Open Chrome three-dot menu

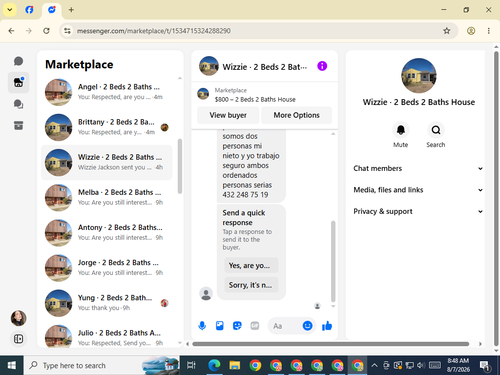(x=489, y=31)
